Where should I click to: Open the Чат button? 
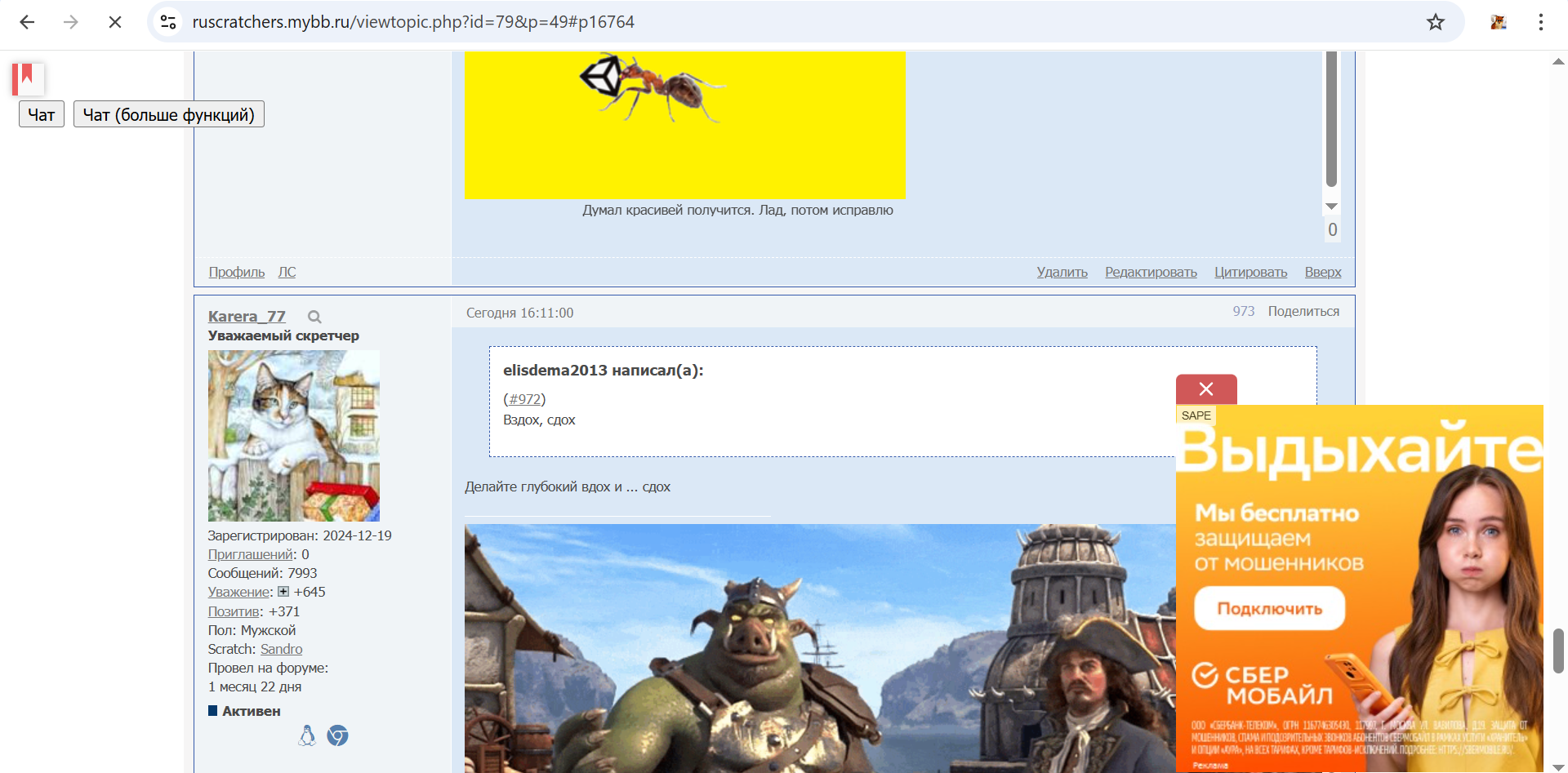(42, 114)
